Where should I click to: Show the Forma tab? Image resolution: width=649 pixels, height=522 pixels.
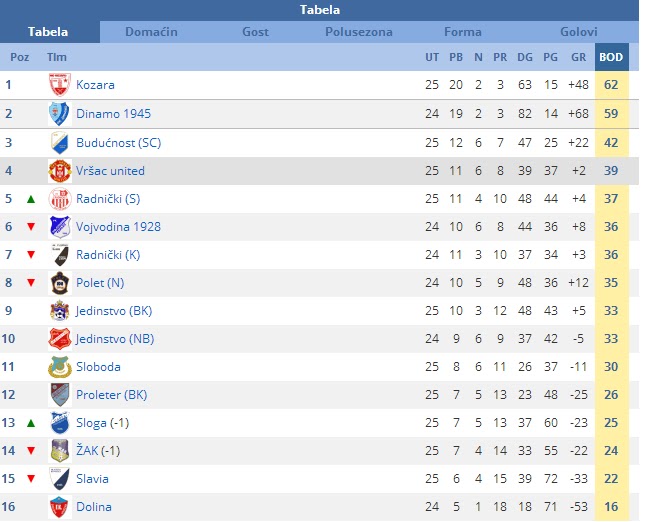coord(462,32)
